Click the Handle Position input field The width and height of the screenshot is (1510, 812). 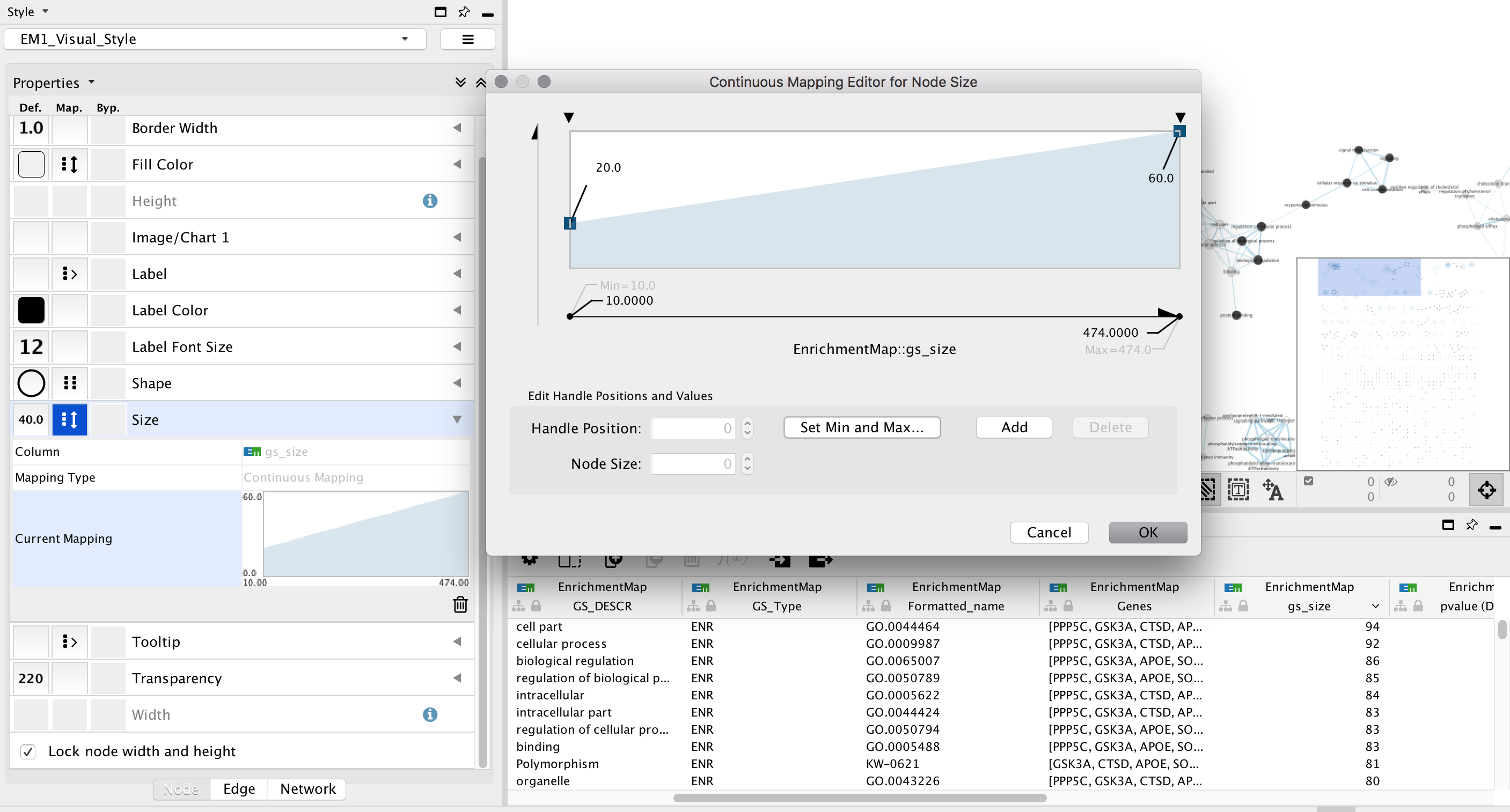coord(694,429)
